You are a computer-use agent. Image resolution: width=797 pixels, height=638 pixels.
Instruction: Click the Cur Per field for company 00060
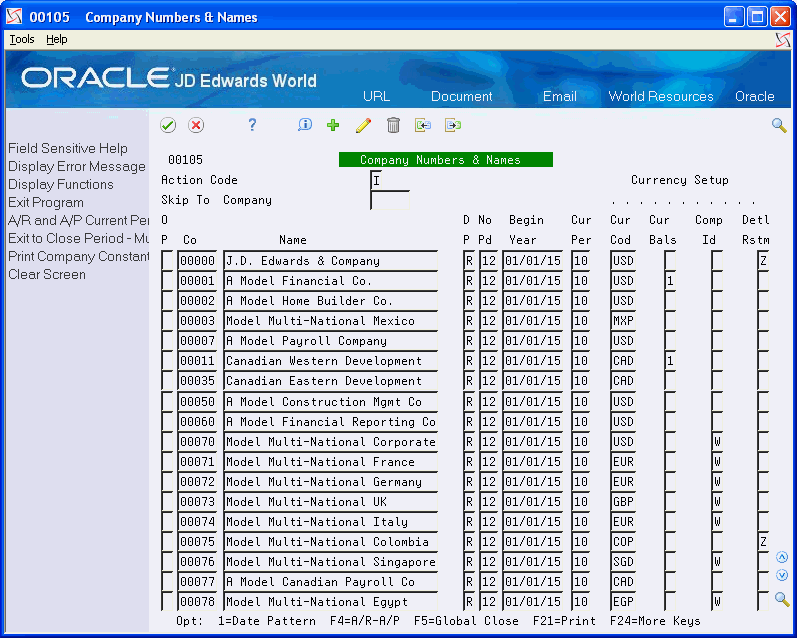point(580,422)
